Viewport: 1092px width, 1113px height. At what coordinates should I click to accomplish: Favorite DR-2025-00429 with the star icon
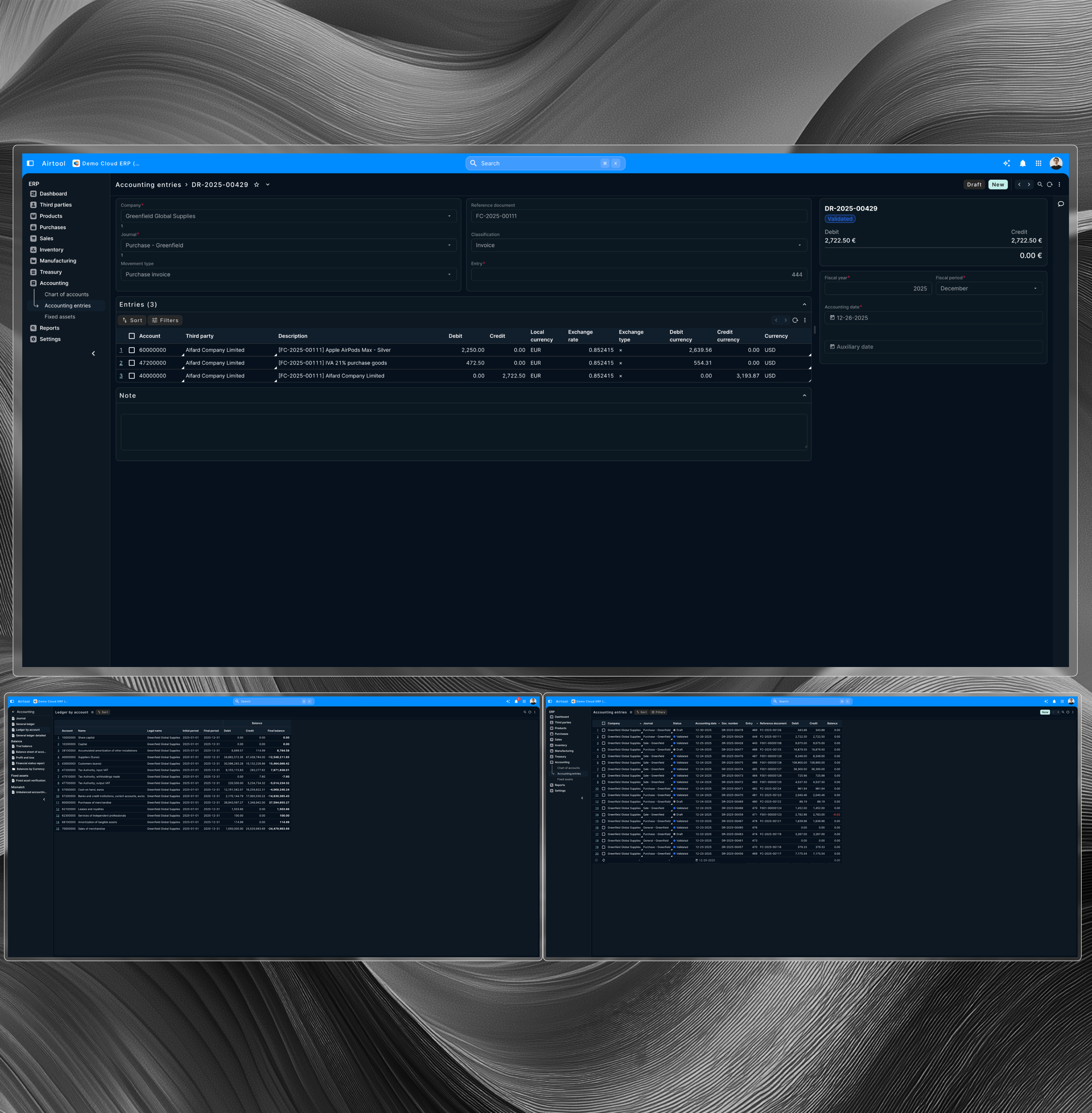point(256,185)
